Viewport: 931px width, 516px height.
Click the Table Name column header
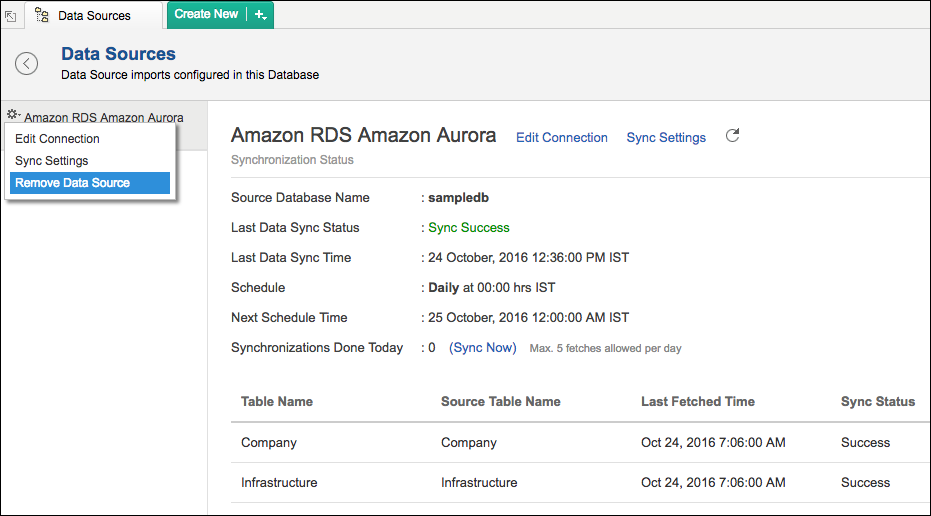[x=277, y=402]
